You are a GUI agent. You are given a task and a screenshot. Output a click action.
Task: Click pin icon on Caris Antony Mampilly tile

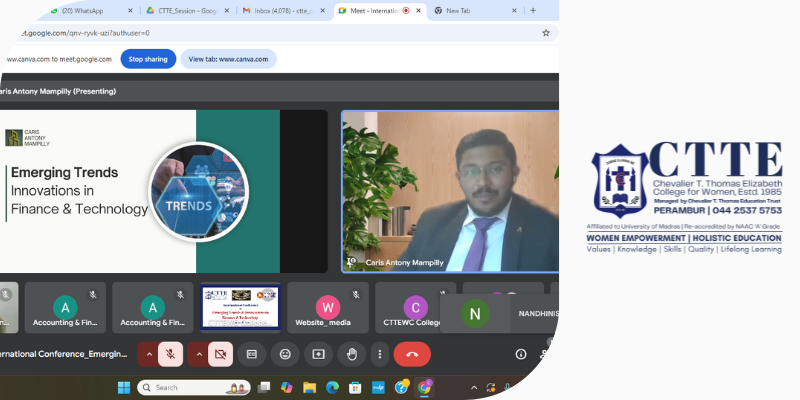click(351, 262)
